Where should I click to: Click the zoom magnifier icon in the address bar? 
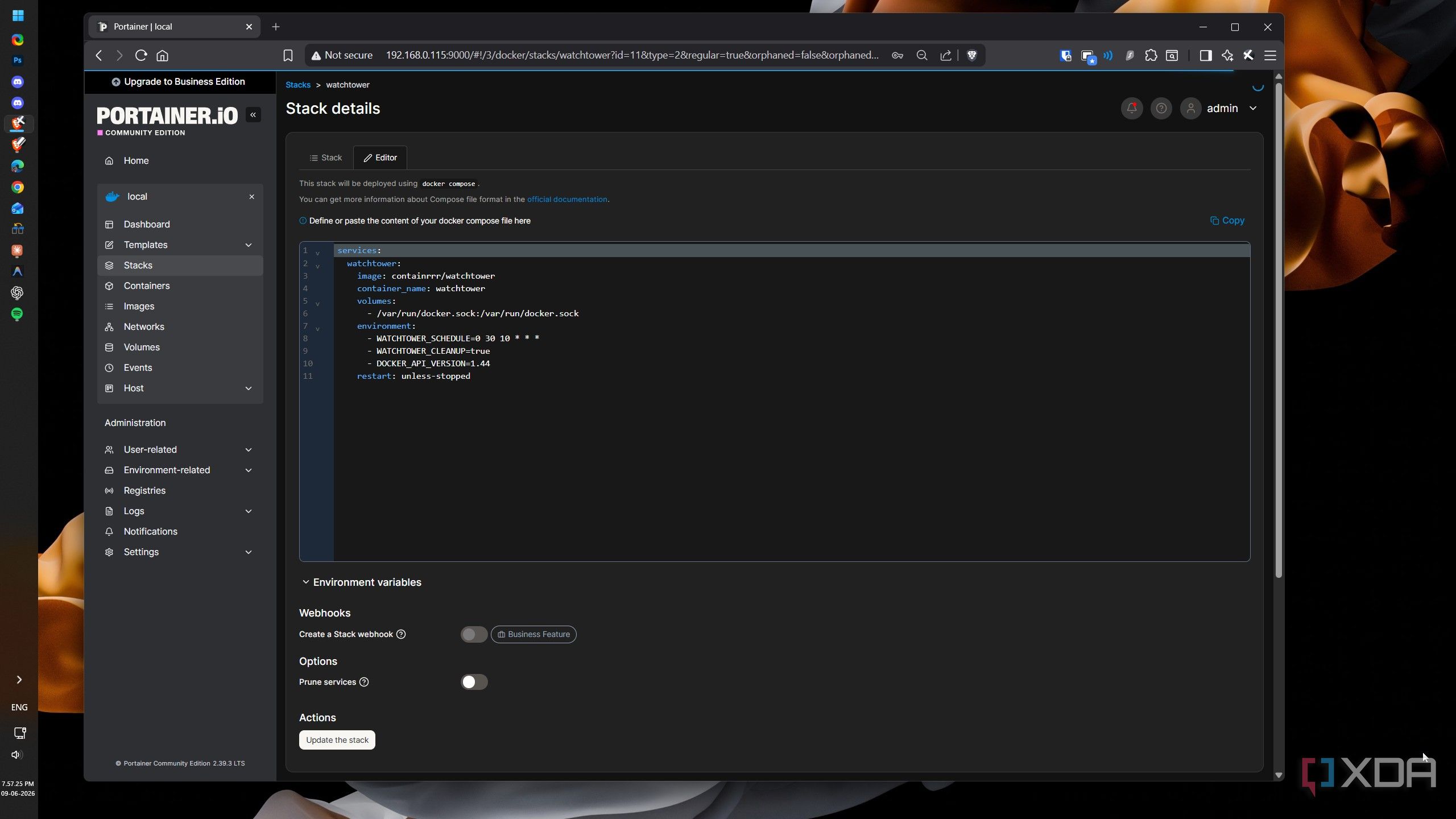click(921, 55)
